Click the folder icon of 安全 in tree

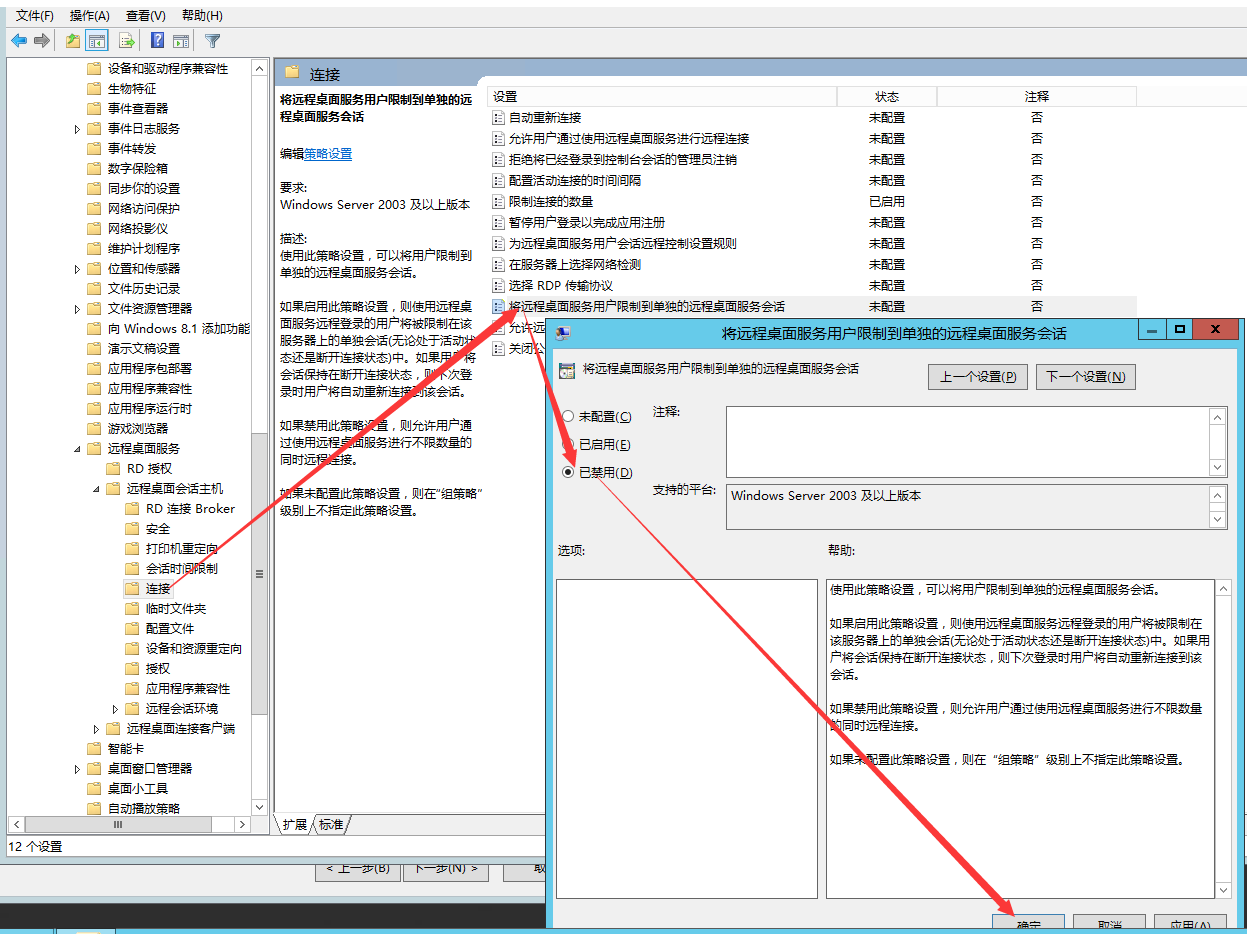tap(132, 528)
